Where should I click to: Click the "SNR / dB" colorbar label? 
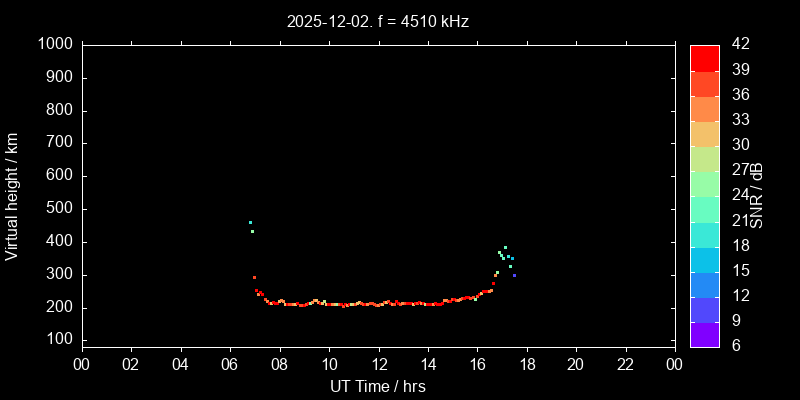pos(757,195)
